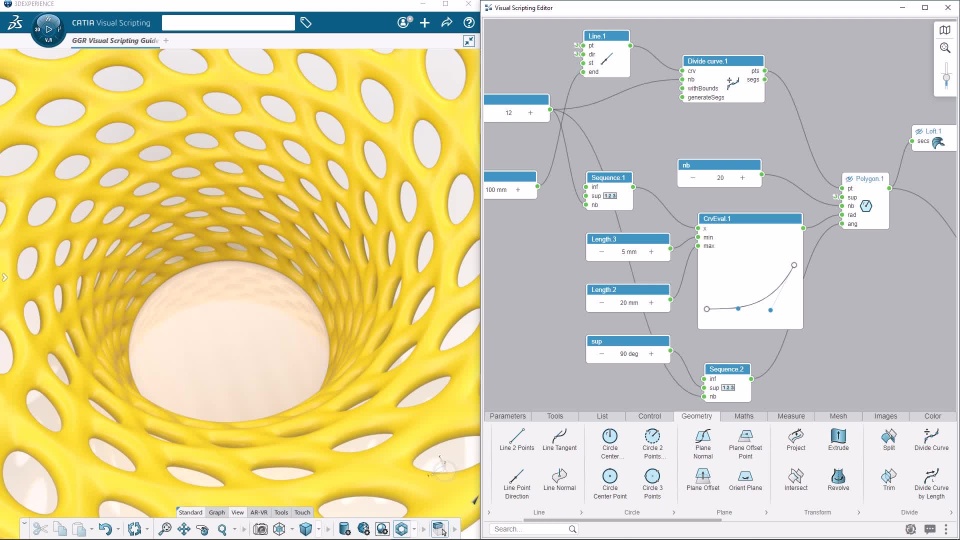The height and width of the screenshot is (540, 960).
Task: Select the GGR Visual Scripting Guide tab
Action: click(x=114, y=41)
